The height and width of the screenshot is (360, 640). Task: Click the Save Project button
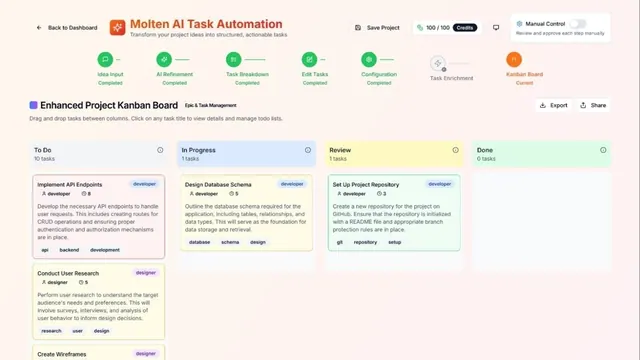click(377, 28)
